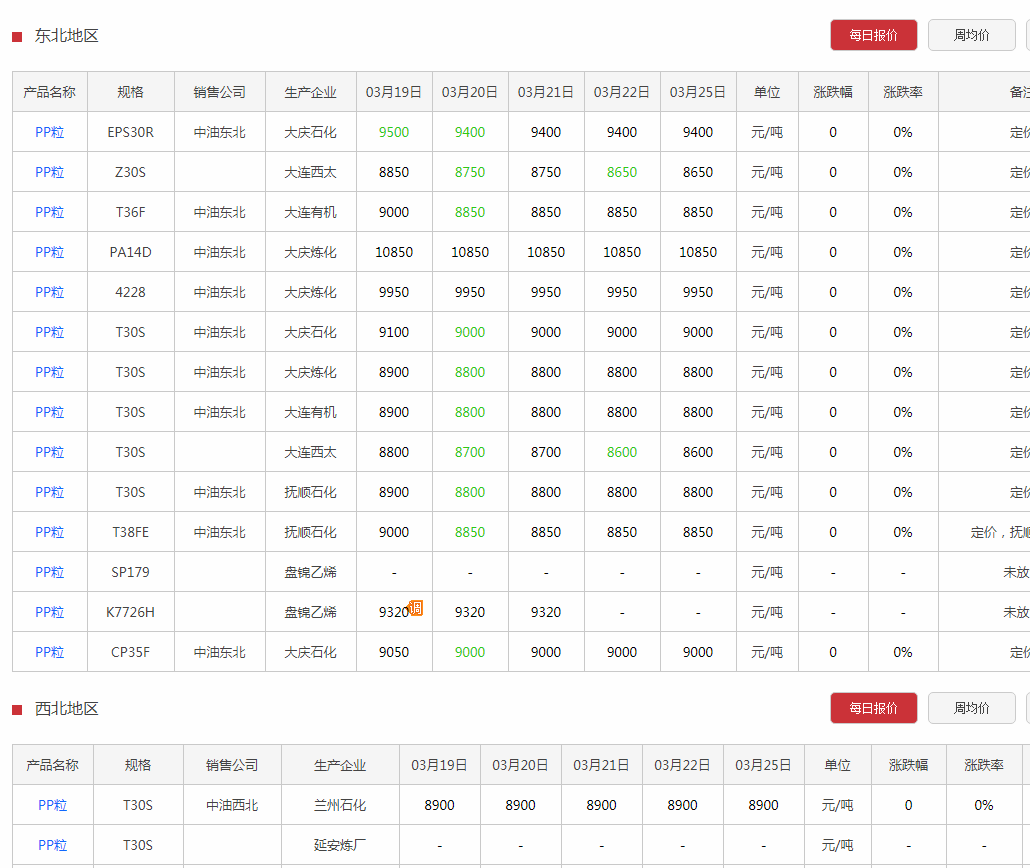1030x868 pixels.
Task: Switch to 周均价 in 西北地区 section
Action: (971, 708)
